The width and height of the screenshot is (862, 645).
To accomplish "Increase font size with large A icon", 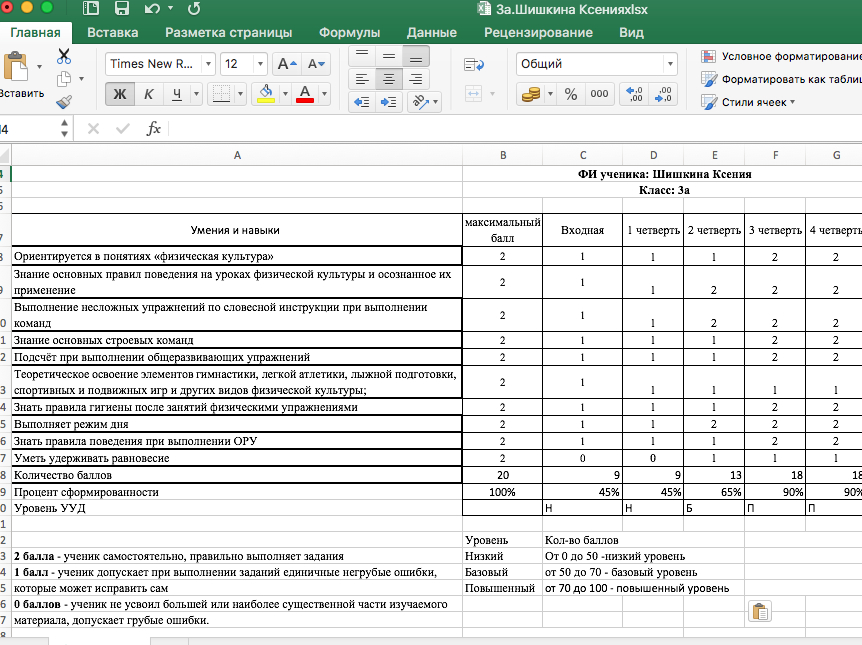I will point(286,64).
